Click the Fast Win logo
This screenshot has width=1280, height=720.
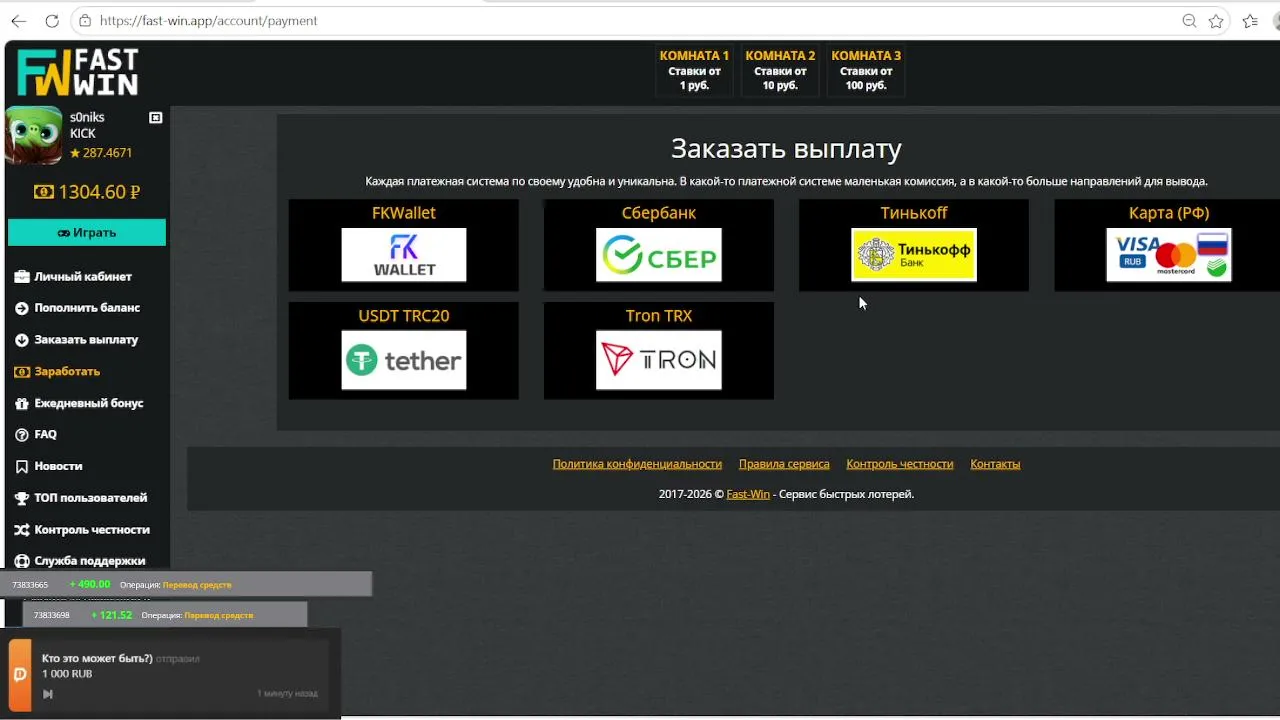(x=78, y=73)
